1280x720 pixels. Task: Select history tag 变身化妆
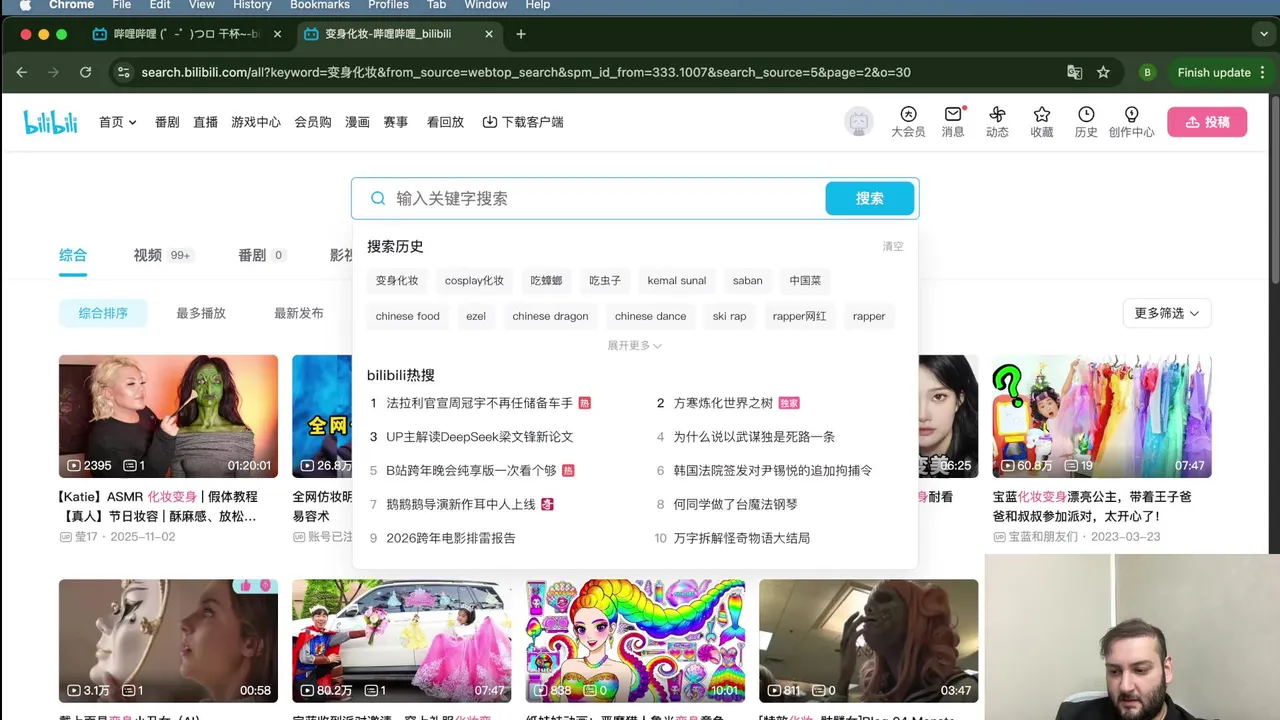click(397, 281)
